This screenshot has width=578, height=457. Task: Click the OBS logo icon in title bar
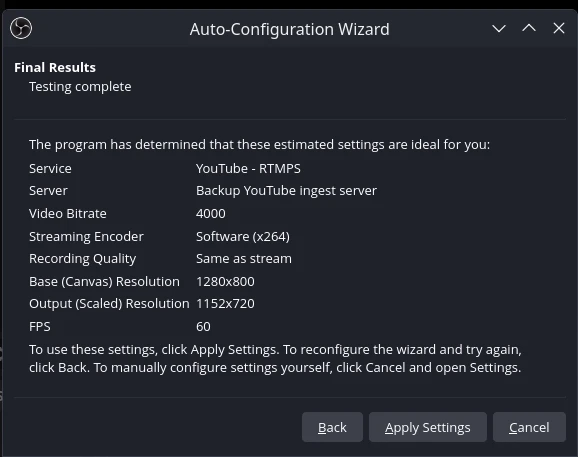21,28
